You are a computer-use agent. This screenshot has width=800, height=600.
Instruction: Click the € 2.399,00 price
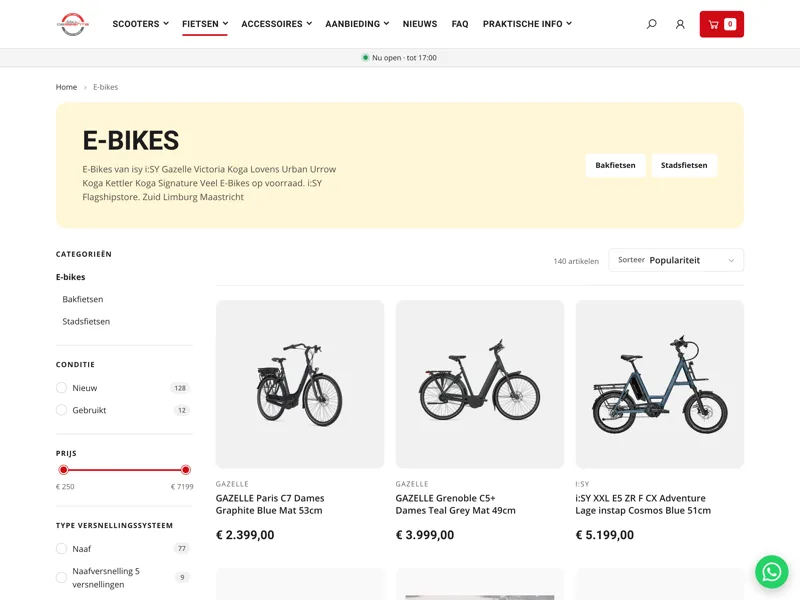tap(245, 535)
